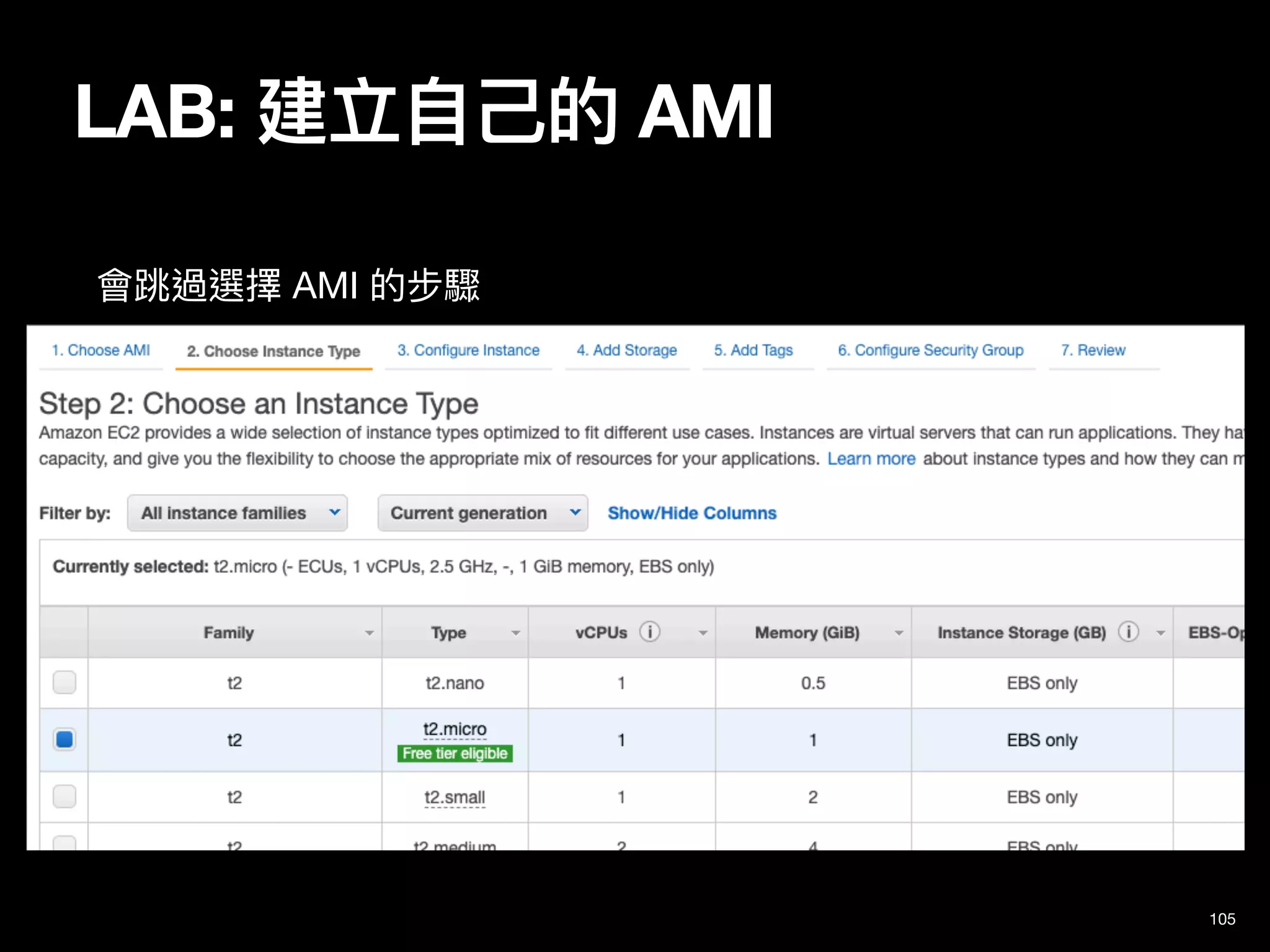Click the Currently selected: t2.micro summary text

(x=383, y=566)
